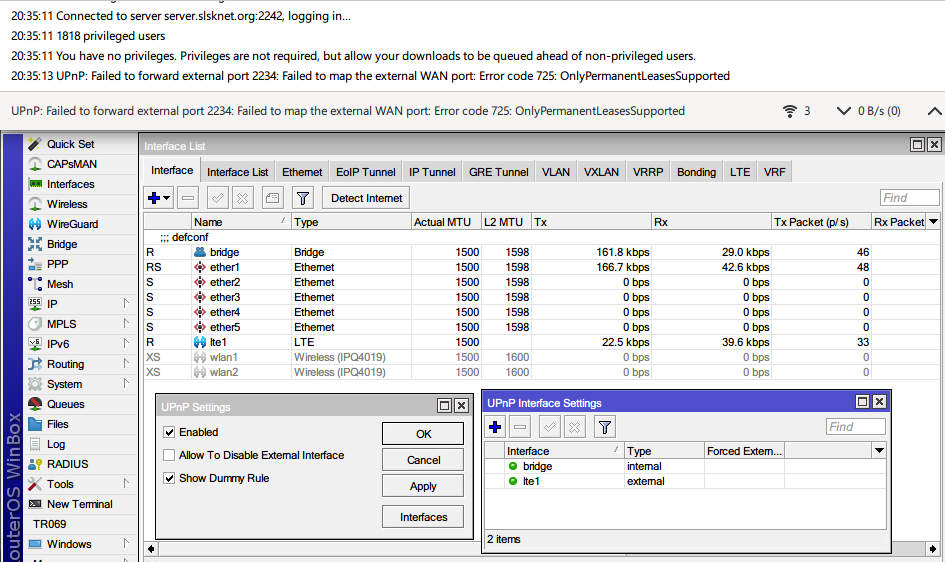Click add (plus) in UPnP Interface Settings

[x=495, y=427]
